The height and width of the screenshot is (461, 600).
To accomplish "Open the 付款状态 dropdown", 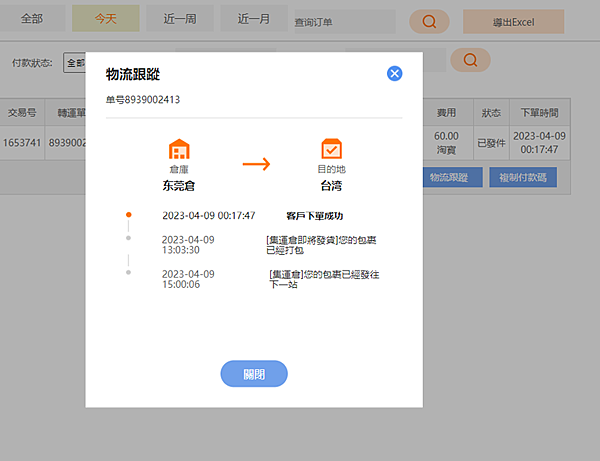I will tap(75, 63).
